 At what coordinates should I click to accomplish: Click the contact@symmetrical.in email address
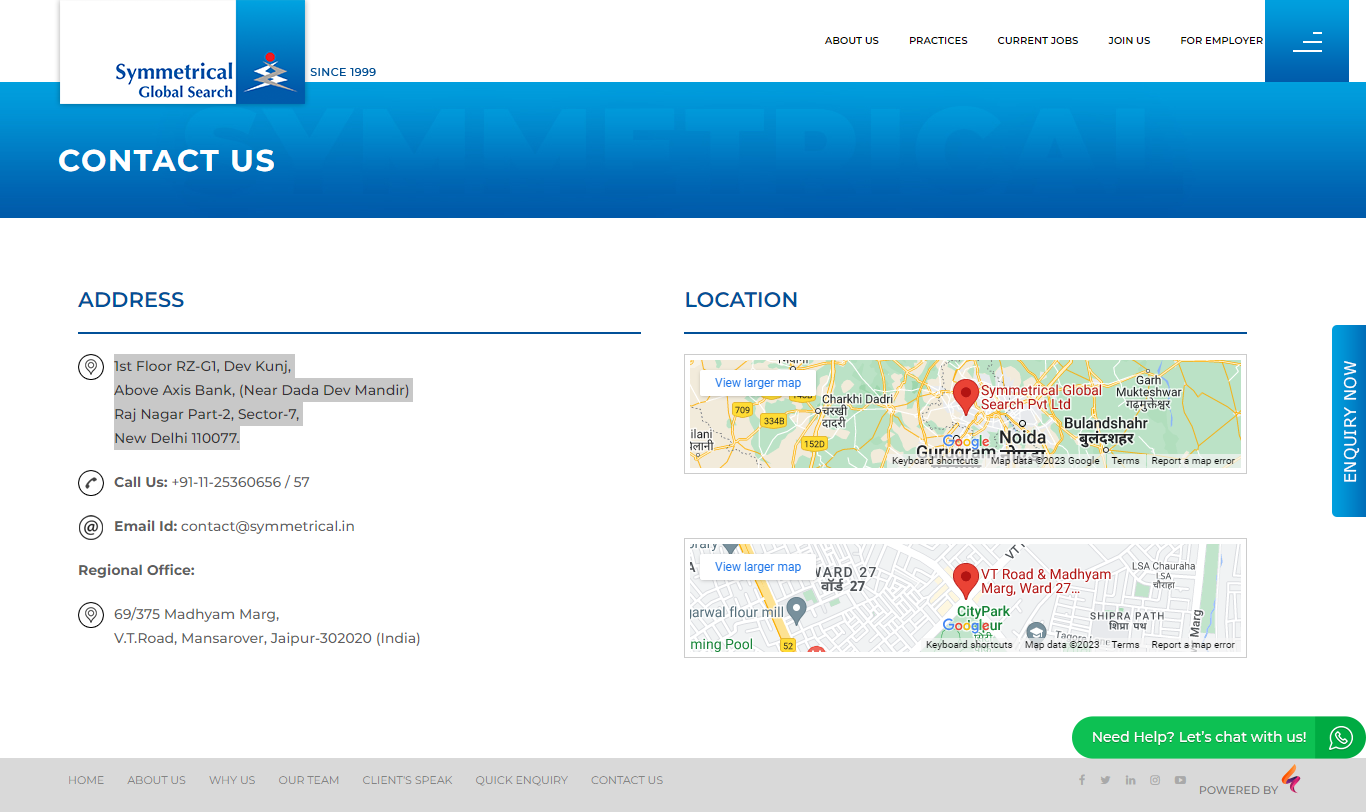tap(268, 526)
